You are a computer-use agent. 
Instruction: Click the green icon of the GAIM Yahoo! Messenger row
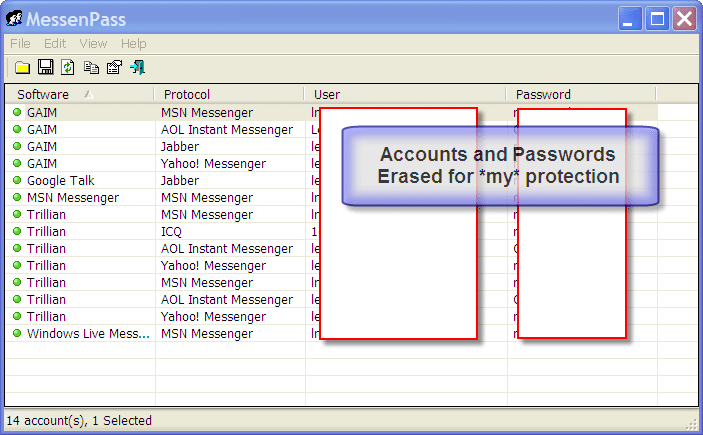tap(17, 163)
